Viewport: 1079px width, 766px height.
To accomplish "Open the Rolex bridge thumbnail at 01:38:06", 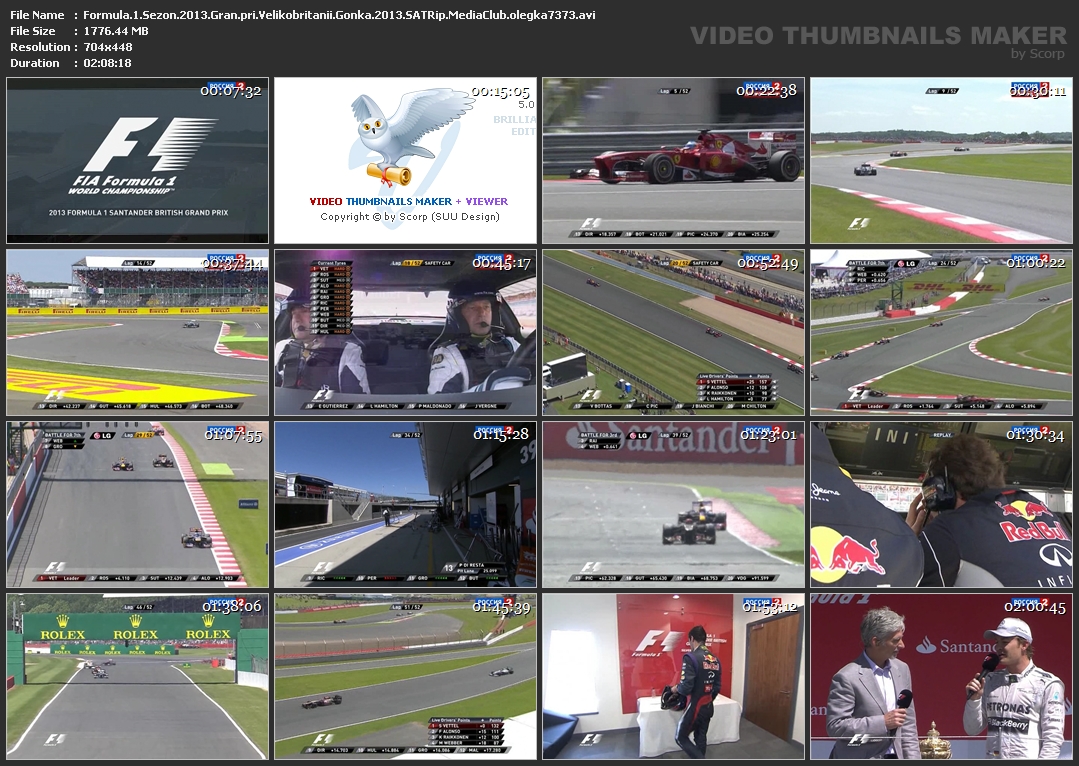I will 138,676.
